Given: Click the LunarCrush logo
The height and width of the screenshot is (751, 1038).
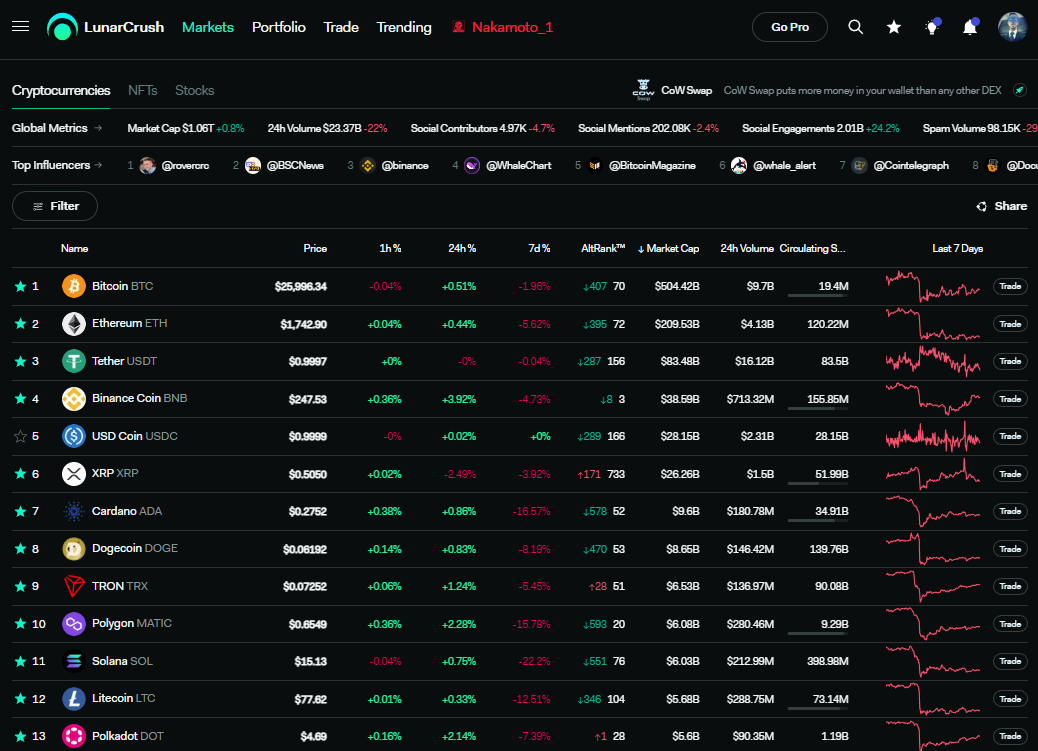Looking at the screenshot, I should (x=106, y=27).
